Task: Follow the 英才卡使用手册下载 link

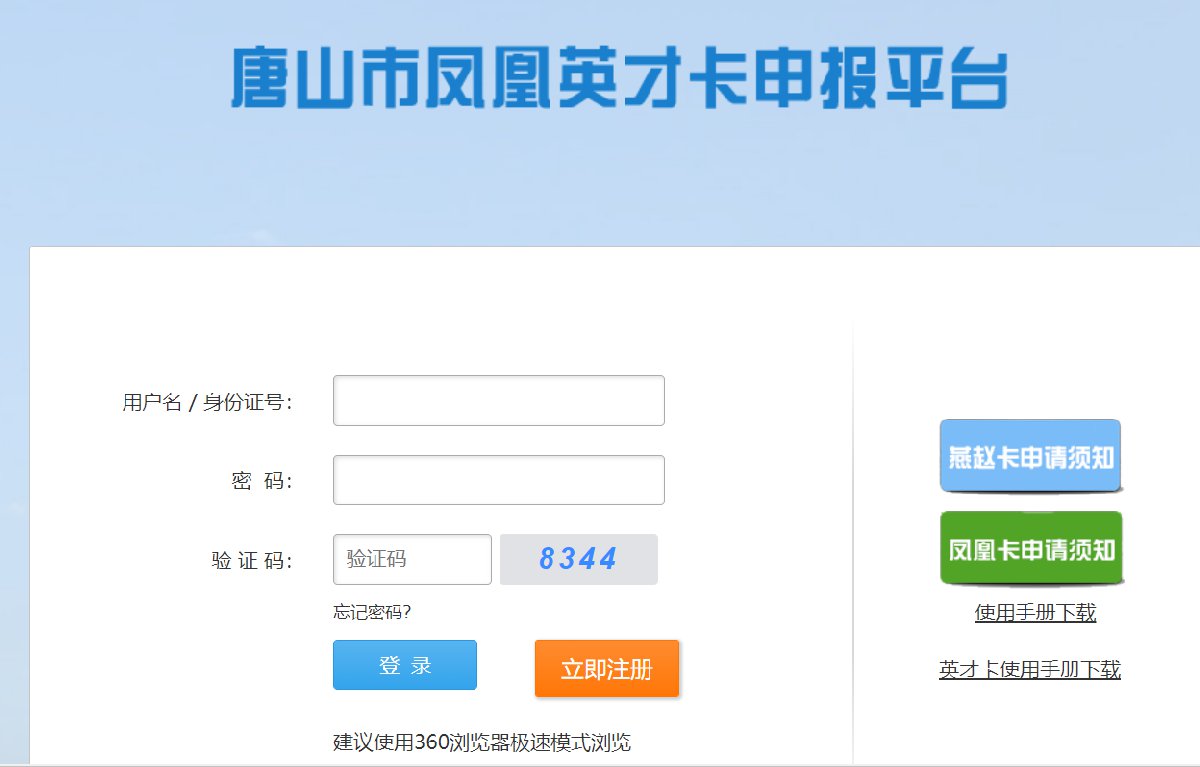Action: [x=1030, y=669]
